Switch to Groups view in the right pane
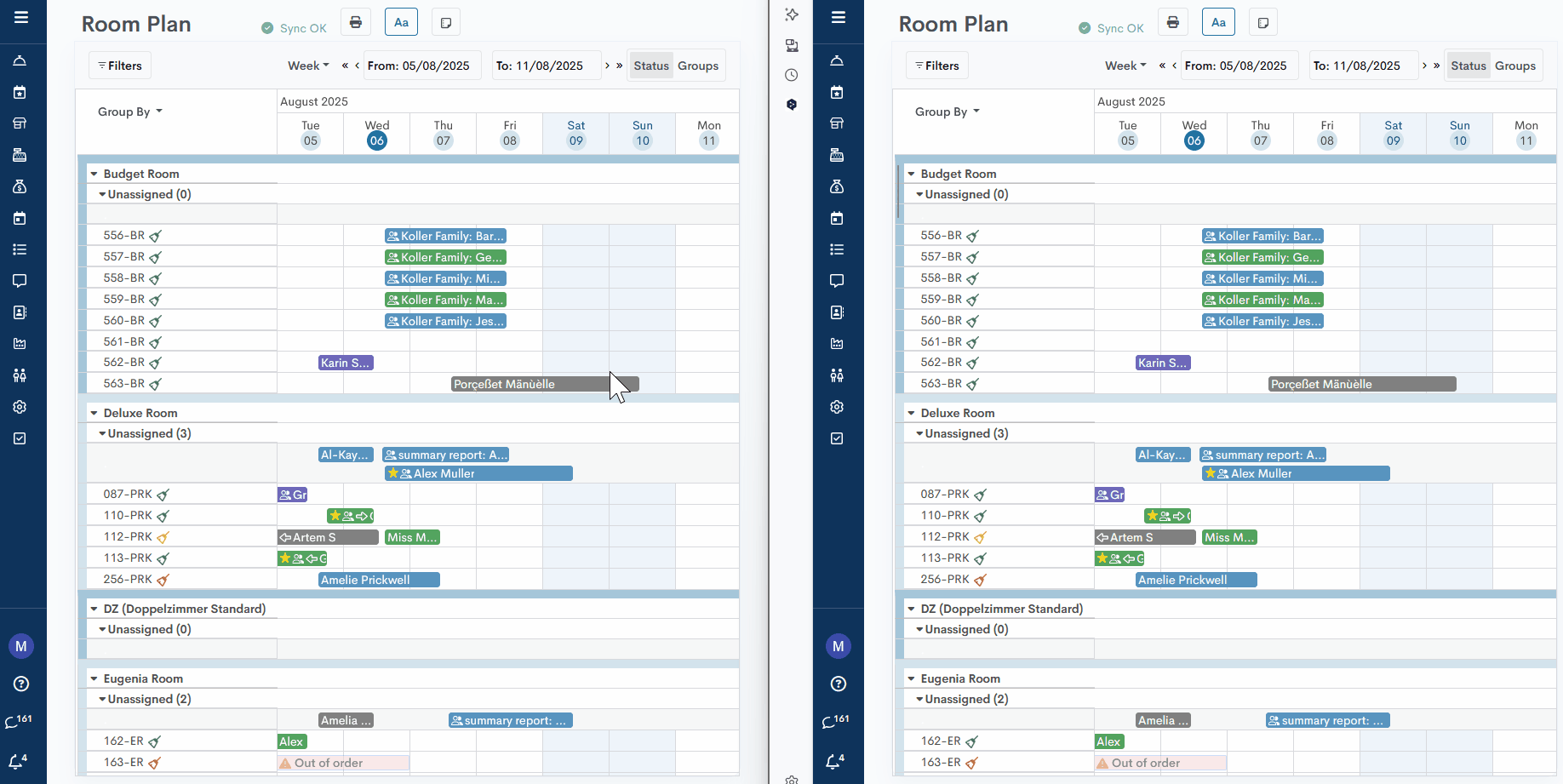The height and width of the screenshot is (784, 1563). (x=1514, y=66)
